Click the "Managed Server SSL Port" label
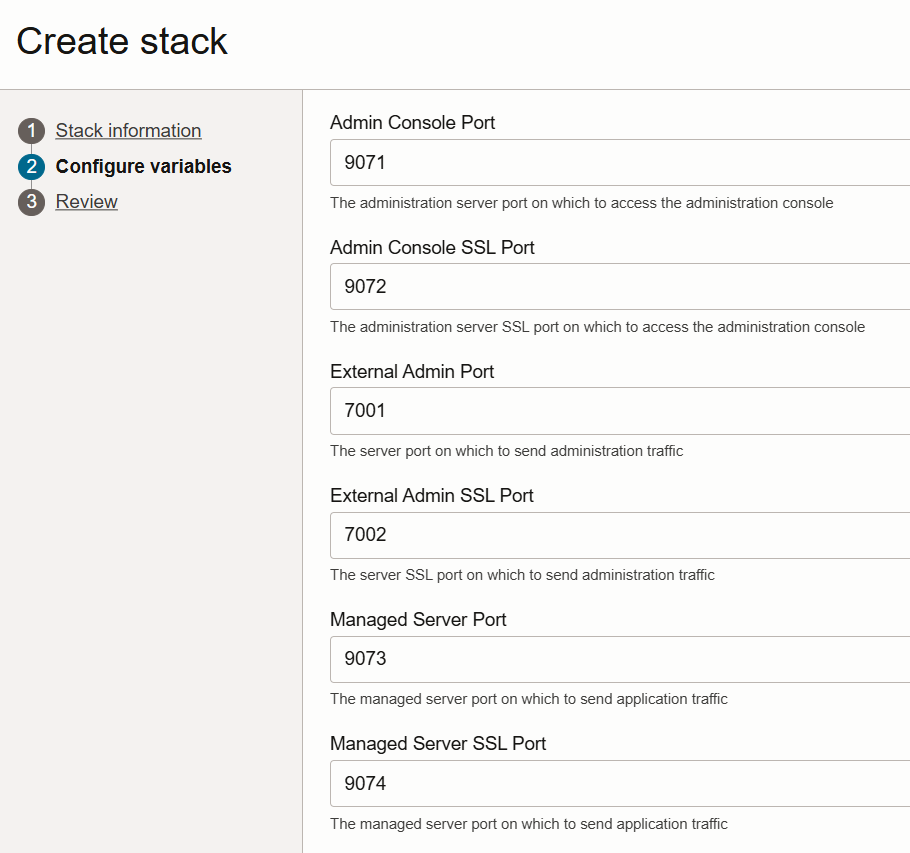The image size is (910, 853). pyautogui.click(x=438, y=743)
